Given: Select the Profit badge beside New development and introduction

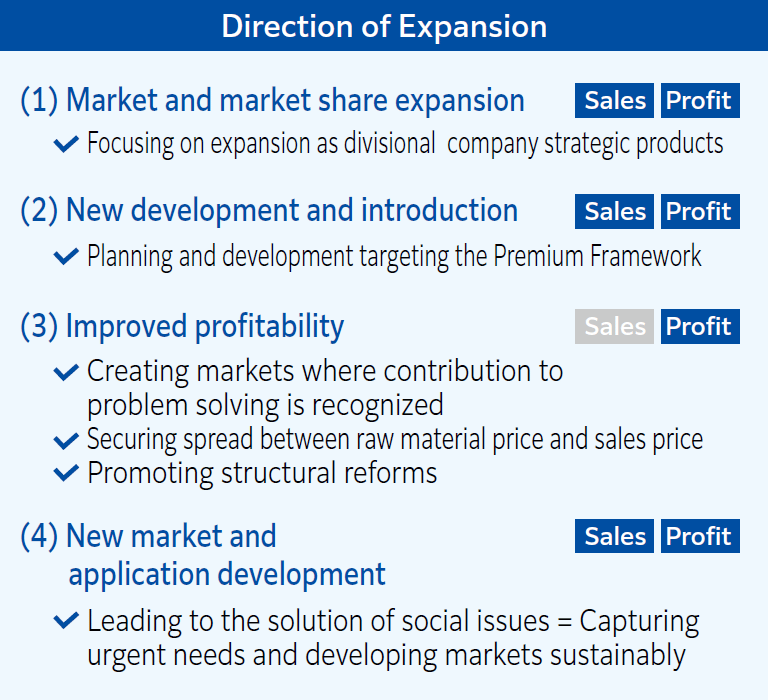Looking at the screenshot, I should (699, 211).
